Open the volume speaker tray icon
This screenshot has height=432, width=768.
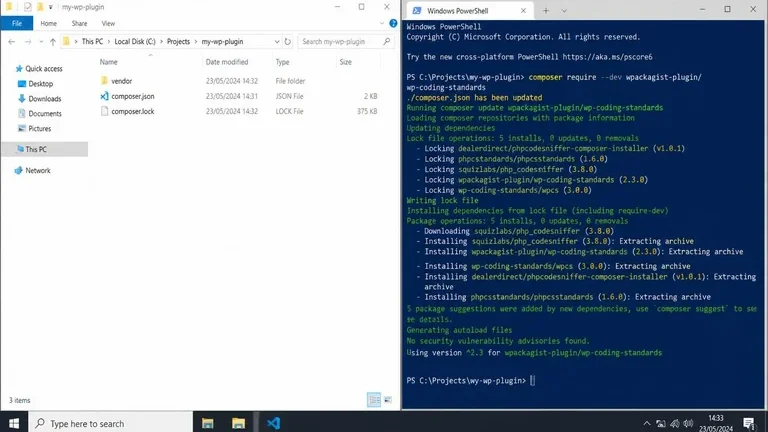[x=688, y=423]
